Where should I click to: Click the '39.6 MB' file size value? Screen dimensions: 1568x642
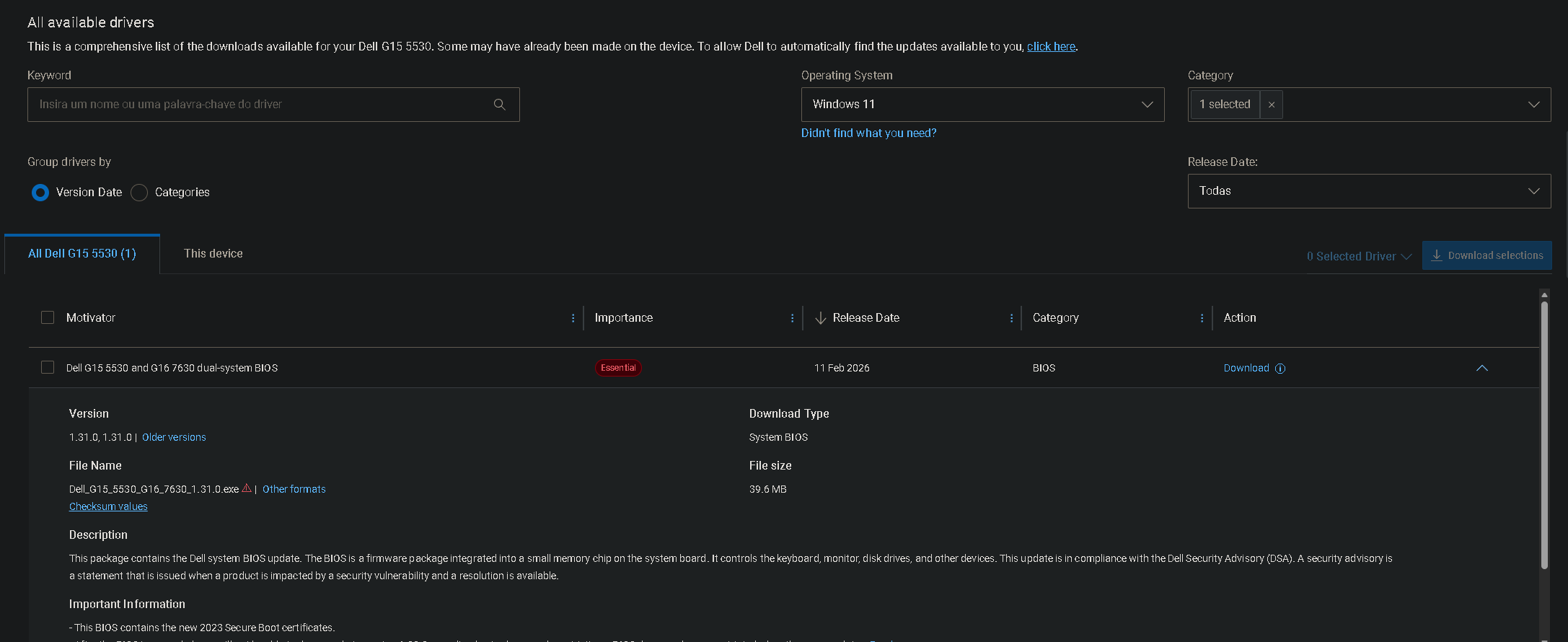(768, 489)
